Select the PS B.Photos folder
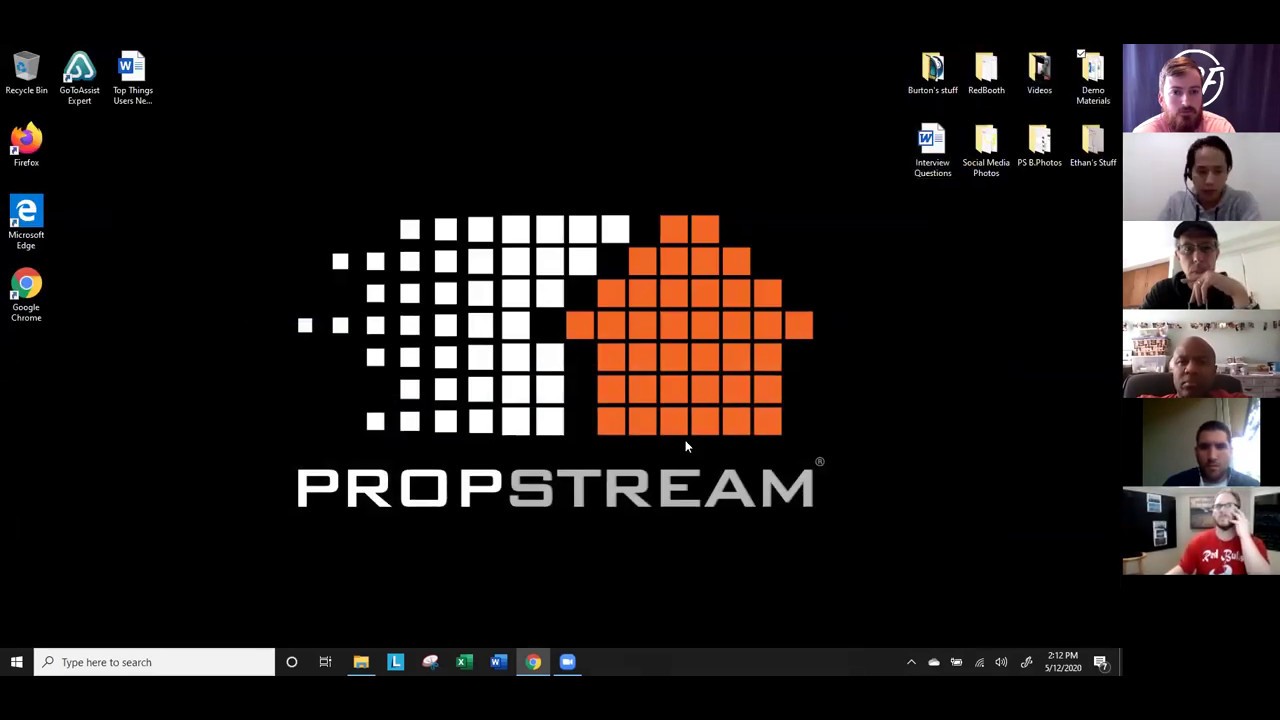This screenshot has height=720, width=1280. pos(1039,146)
